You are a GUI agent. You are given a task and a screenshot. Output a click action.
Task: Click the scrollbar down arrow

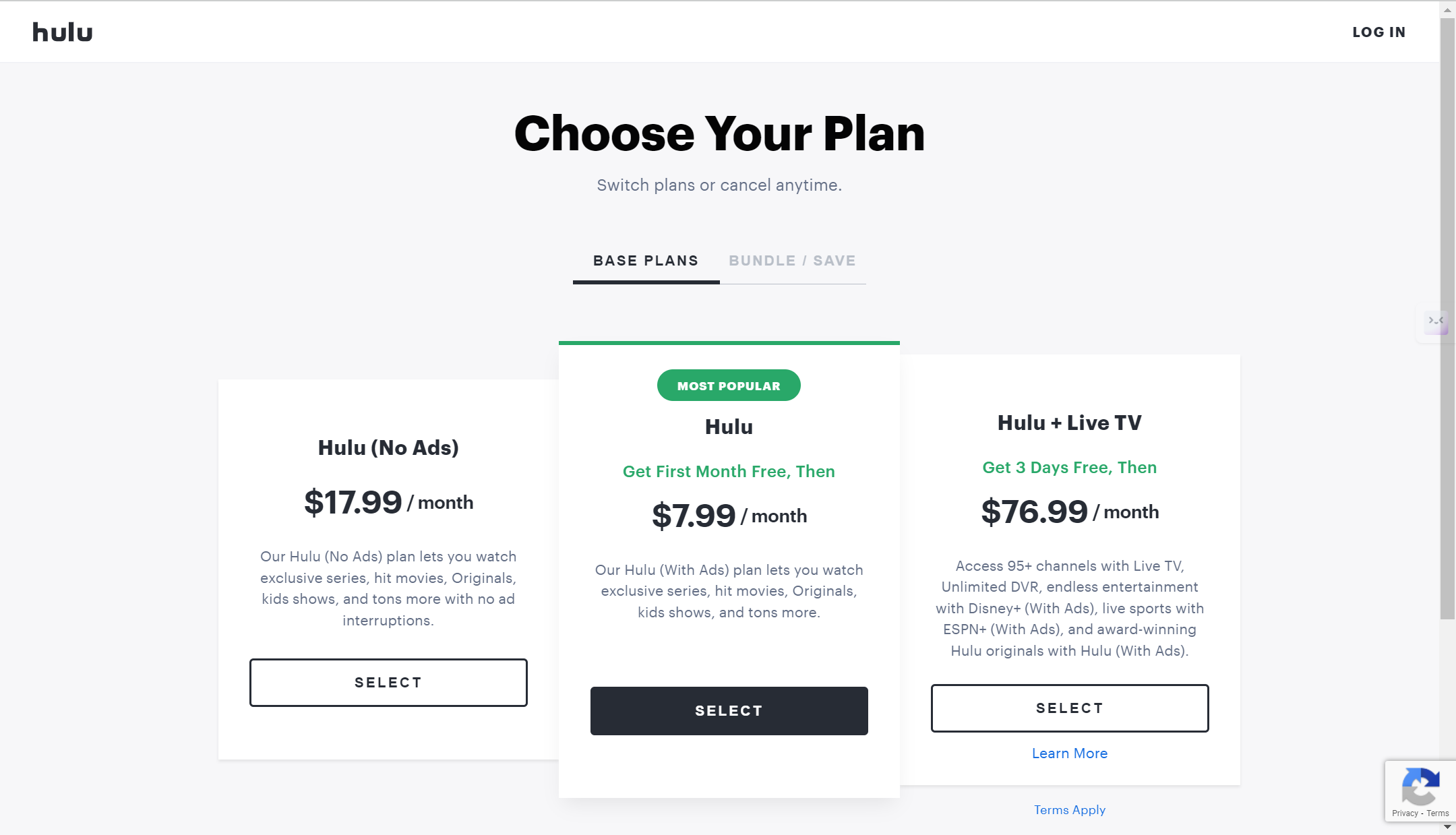[x=1447, y=827]
